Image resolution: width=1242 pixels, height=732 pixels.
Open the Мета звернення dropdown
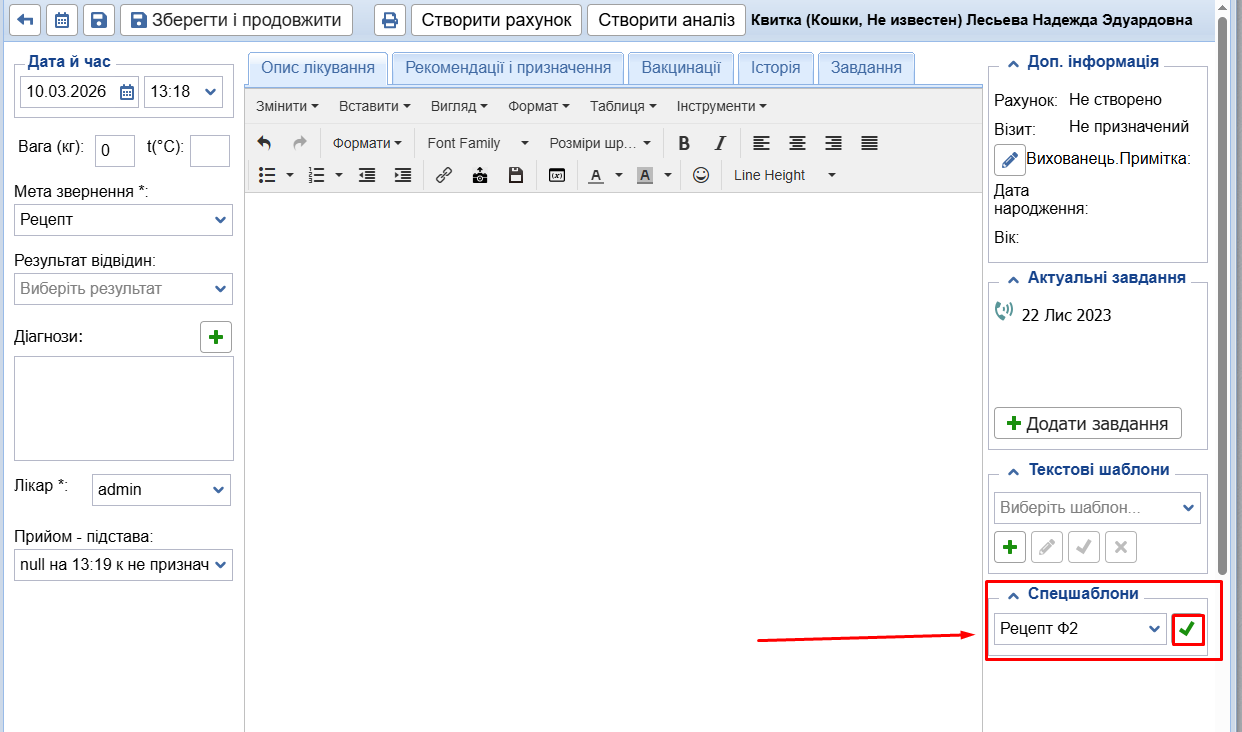pyautogui.click(x=124, y=220)
